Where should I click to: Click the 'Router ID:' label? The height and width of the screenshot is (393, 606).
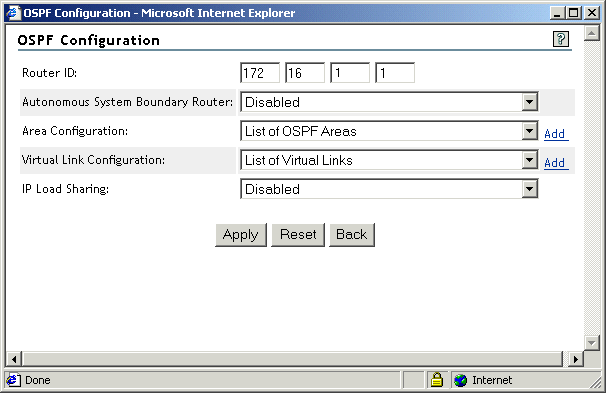pos(49,73)
